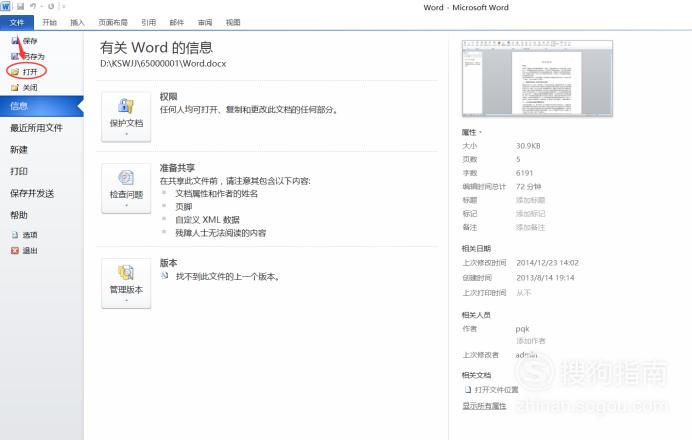Screen dimensions: 692x440
Task: Click the last modified date 2014/12/23 14:02
Action: [547, 263]
